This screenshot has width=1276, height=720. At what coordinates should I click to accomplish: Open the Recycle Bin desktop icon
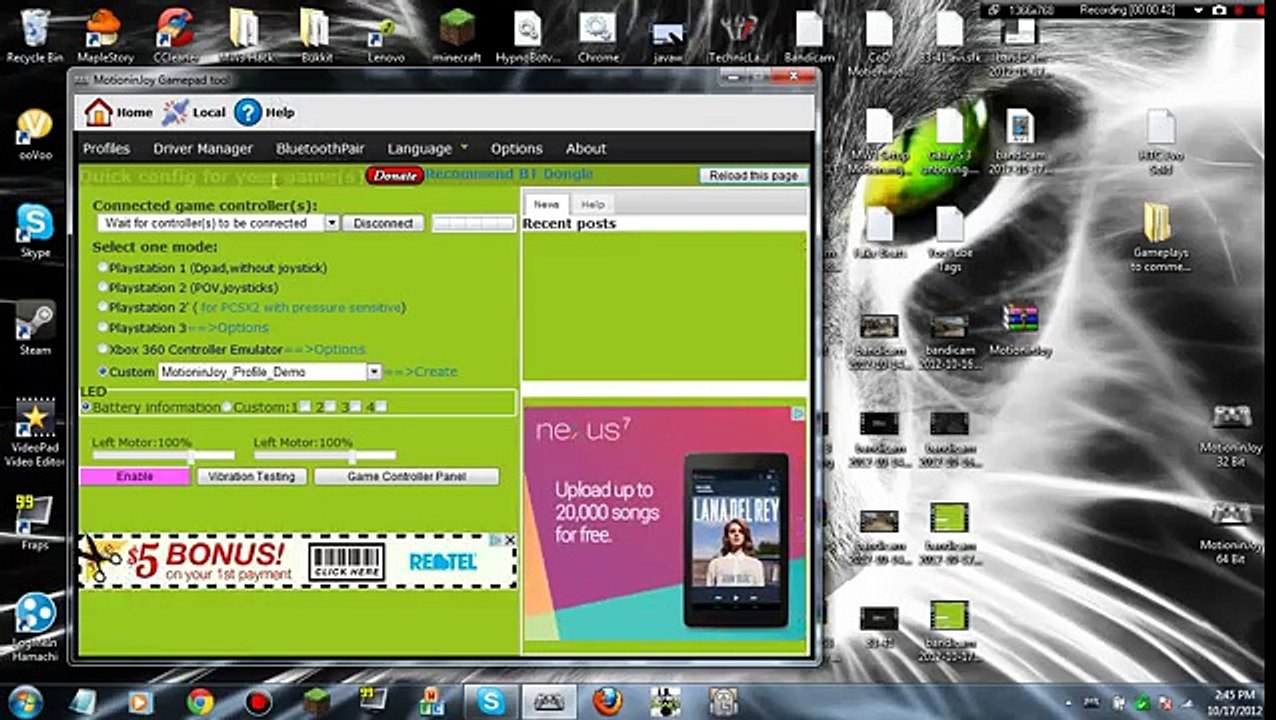tap(35, 35)
